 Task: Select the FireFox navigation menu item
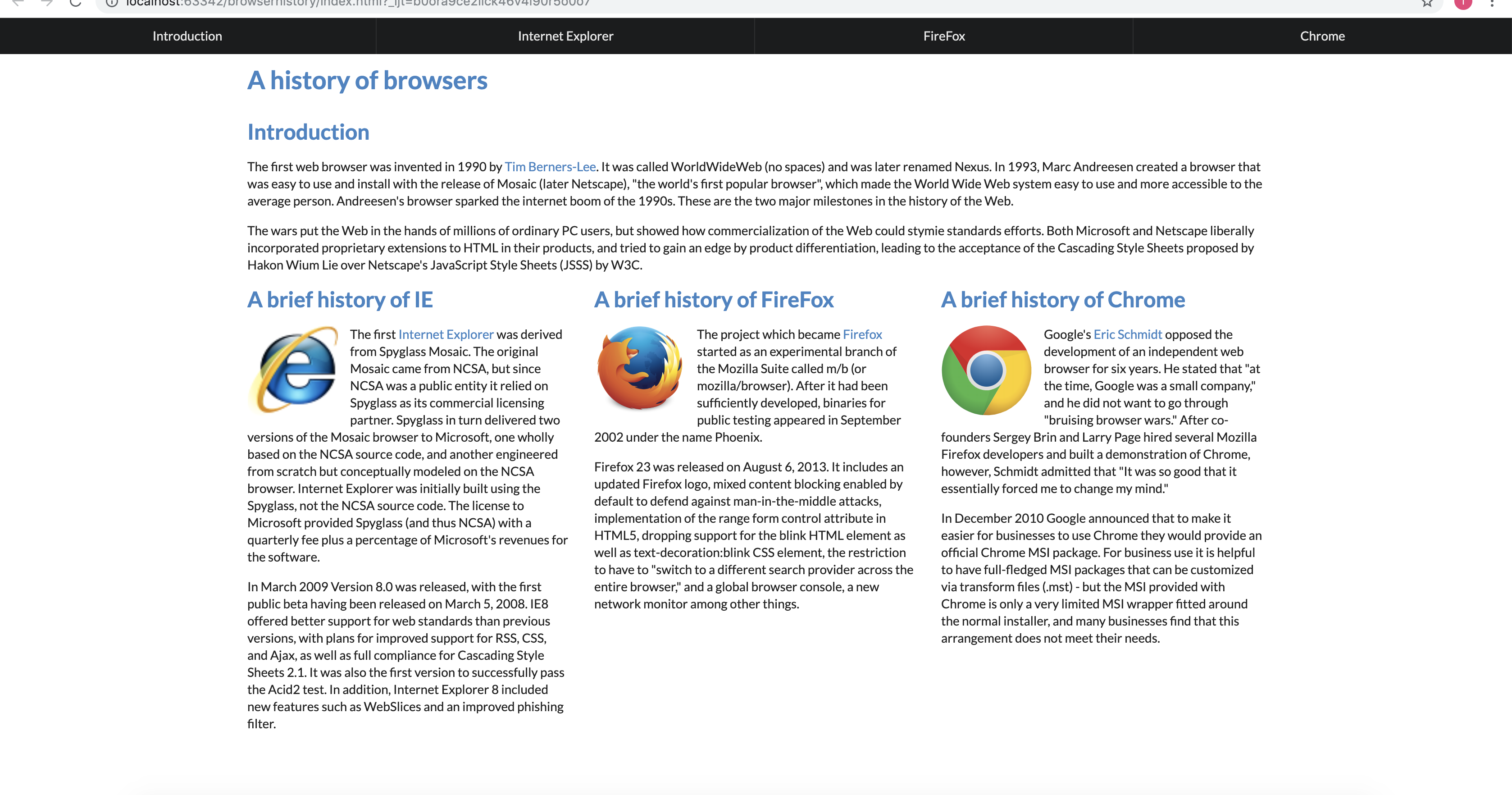(x=944, y=36)
